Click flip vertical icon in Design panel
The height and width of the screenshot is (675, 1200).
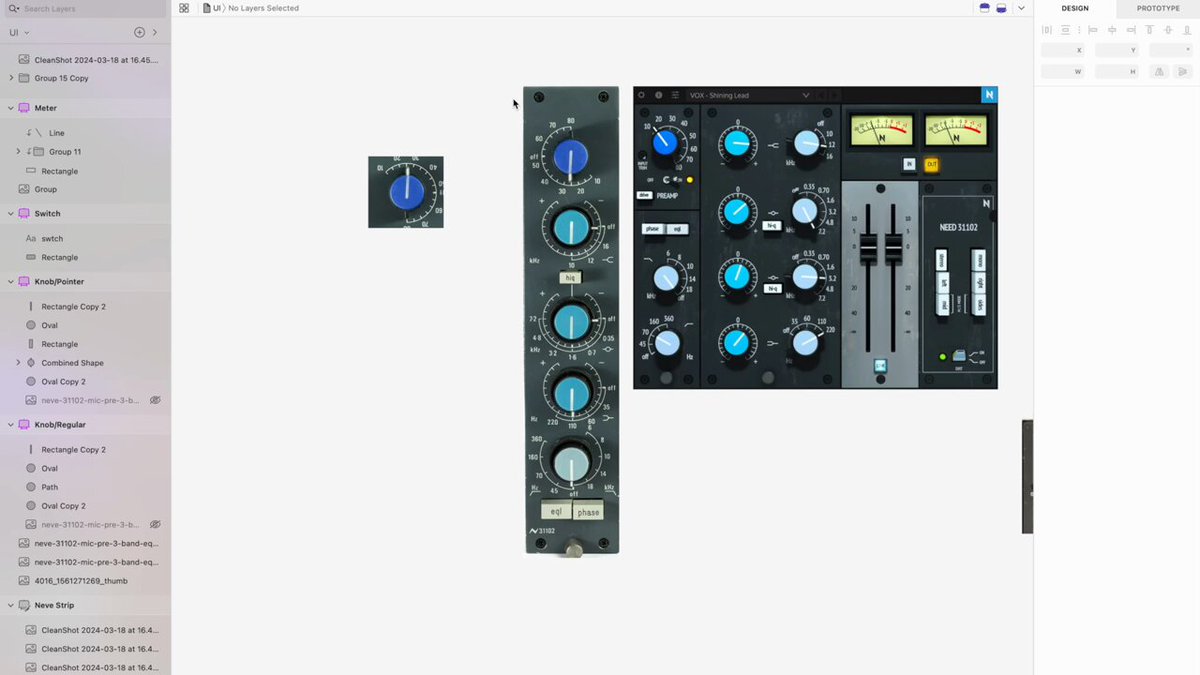[x=1183, y=72]
